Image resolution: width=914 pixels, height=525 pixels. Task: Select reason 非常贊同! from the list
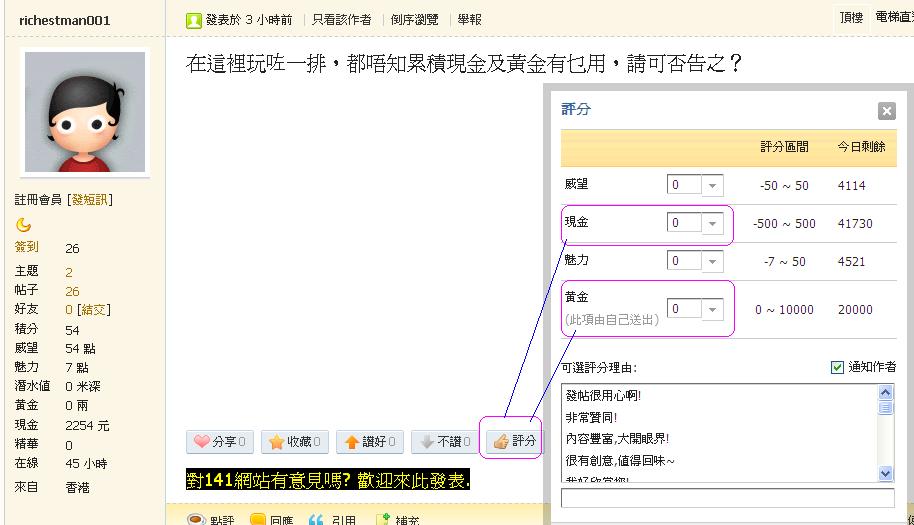point(602,416)
